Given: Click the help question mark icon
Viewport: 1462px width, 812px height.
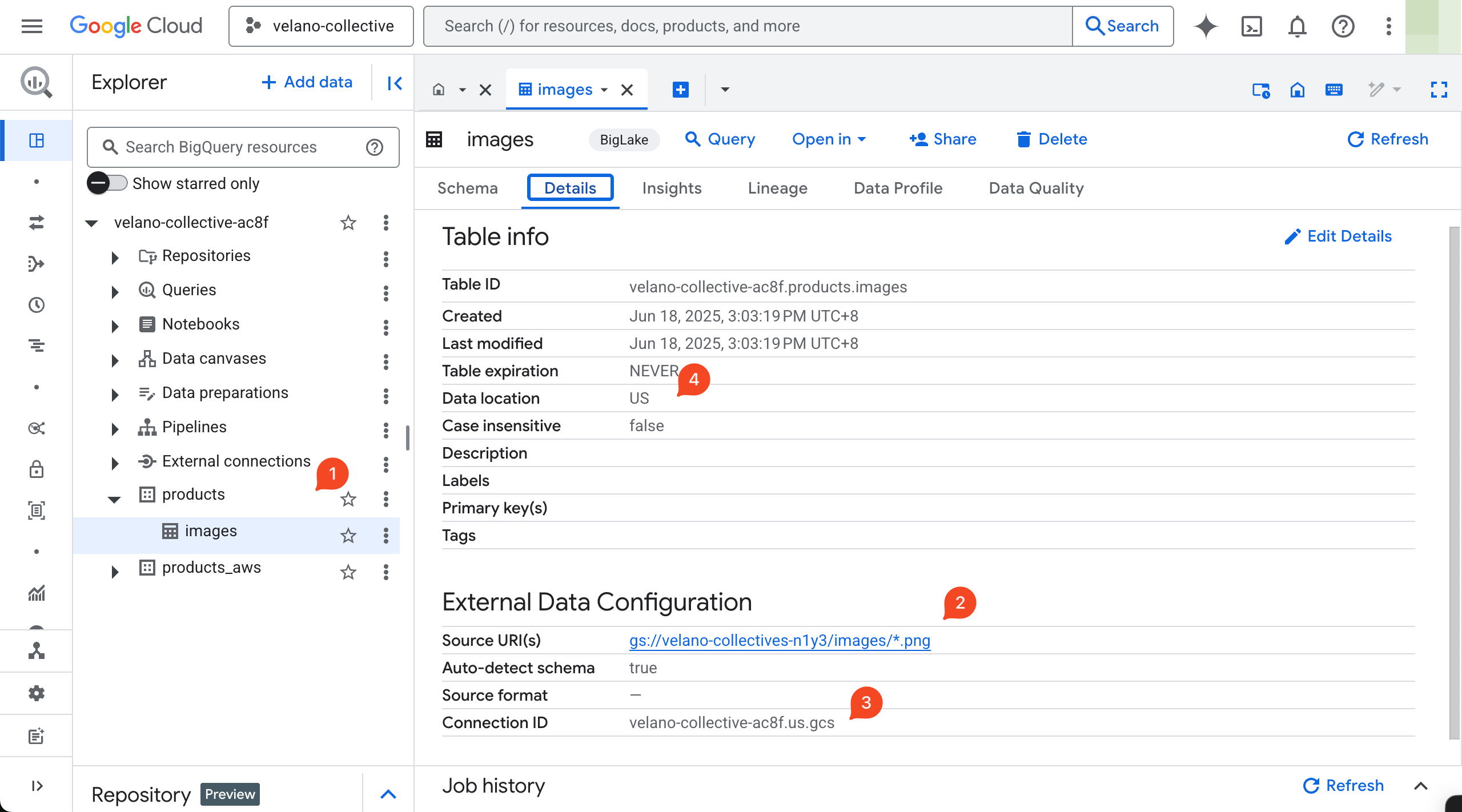Looking at the screenshot, I should (x=1343, y=26).
